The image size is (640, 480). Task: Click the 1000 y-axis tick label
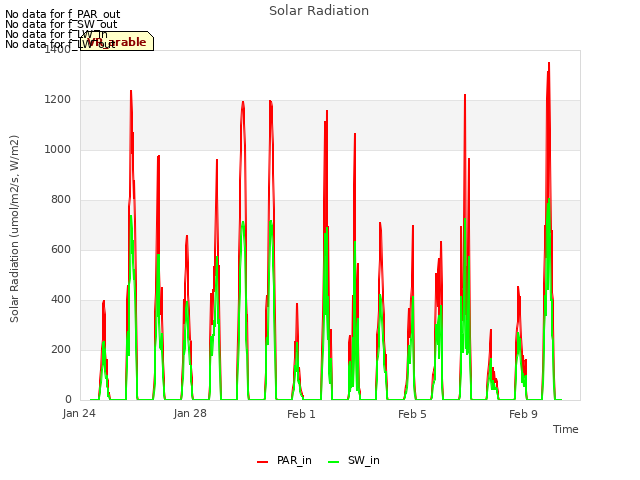click(58, 149)
